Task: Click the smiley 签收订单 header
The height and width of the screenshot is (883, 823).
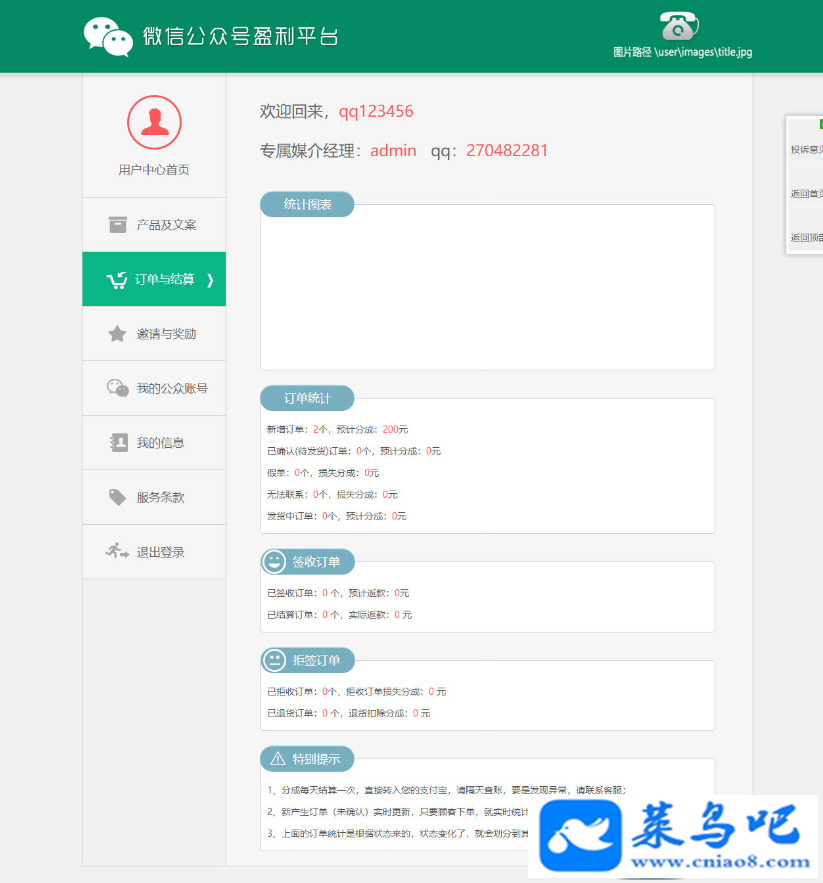Action: coord(308,561)
